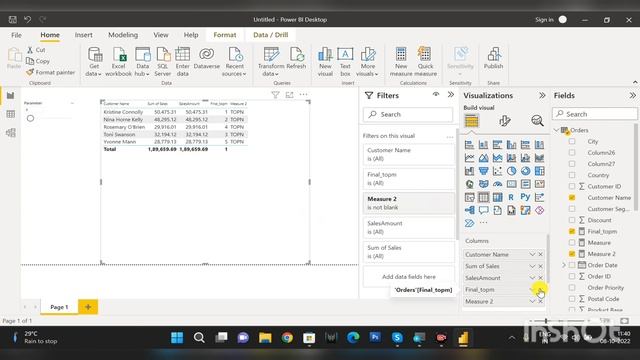This screenshot has width=640, height=360.
Task: Check the Postal Code field checkbox
Action: coord(572,299)
